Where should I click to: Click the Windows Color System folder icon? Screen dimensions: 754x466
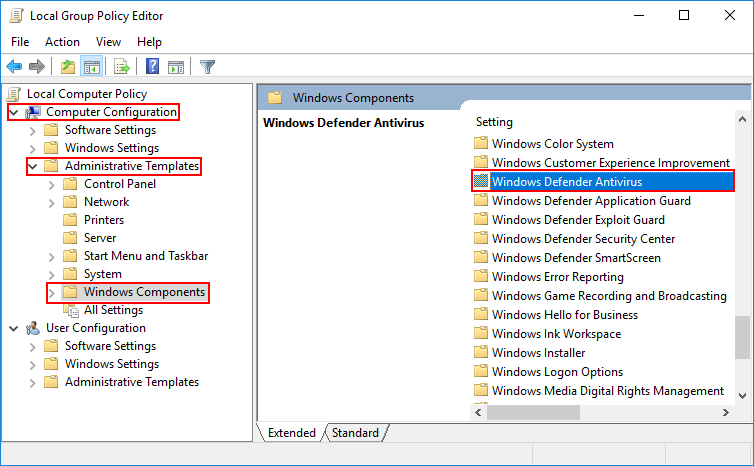pos(481,143)
